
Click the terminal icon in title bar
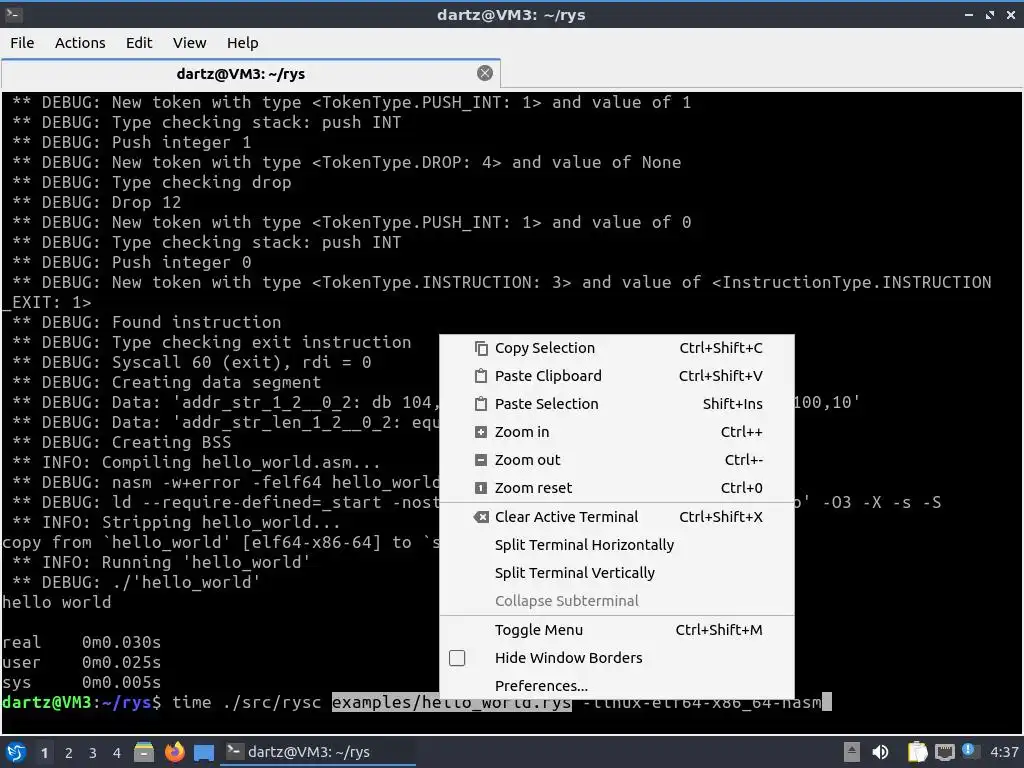[x=14, y=14]
